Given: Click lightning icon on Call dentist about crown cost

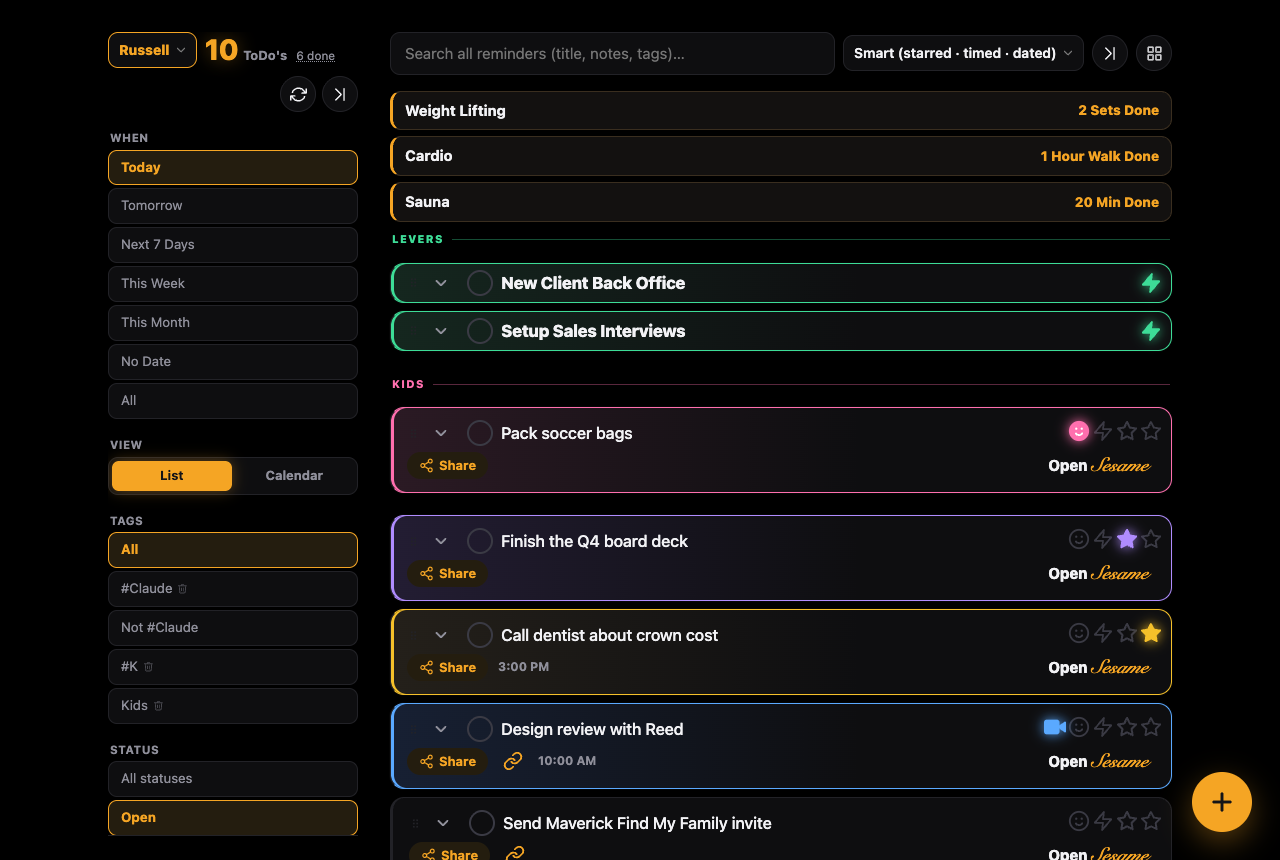Looking at the screenshot, I should [x=1103, y=633].
